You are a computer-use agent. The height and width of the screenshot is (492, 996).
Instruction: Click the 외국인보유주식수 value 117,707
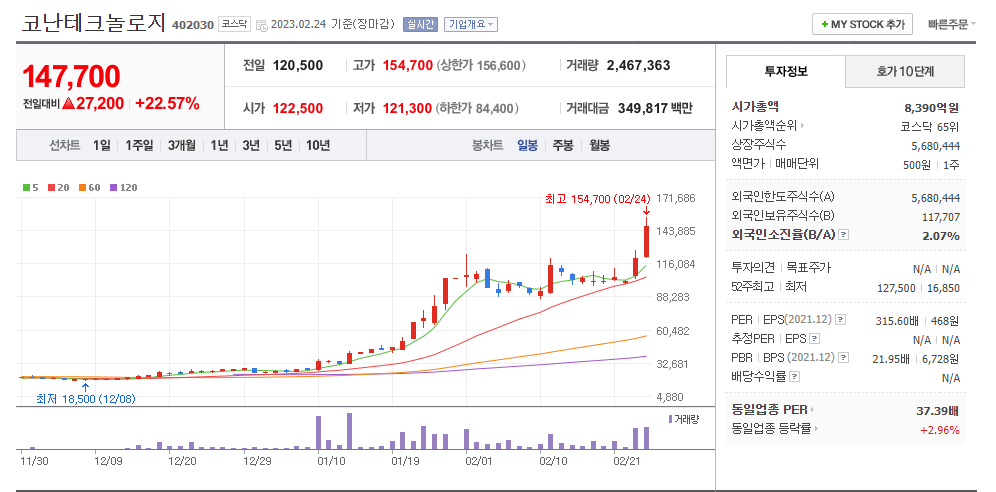point(941,217)
